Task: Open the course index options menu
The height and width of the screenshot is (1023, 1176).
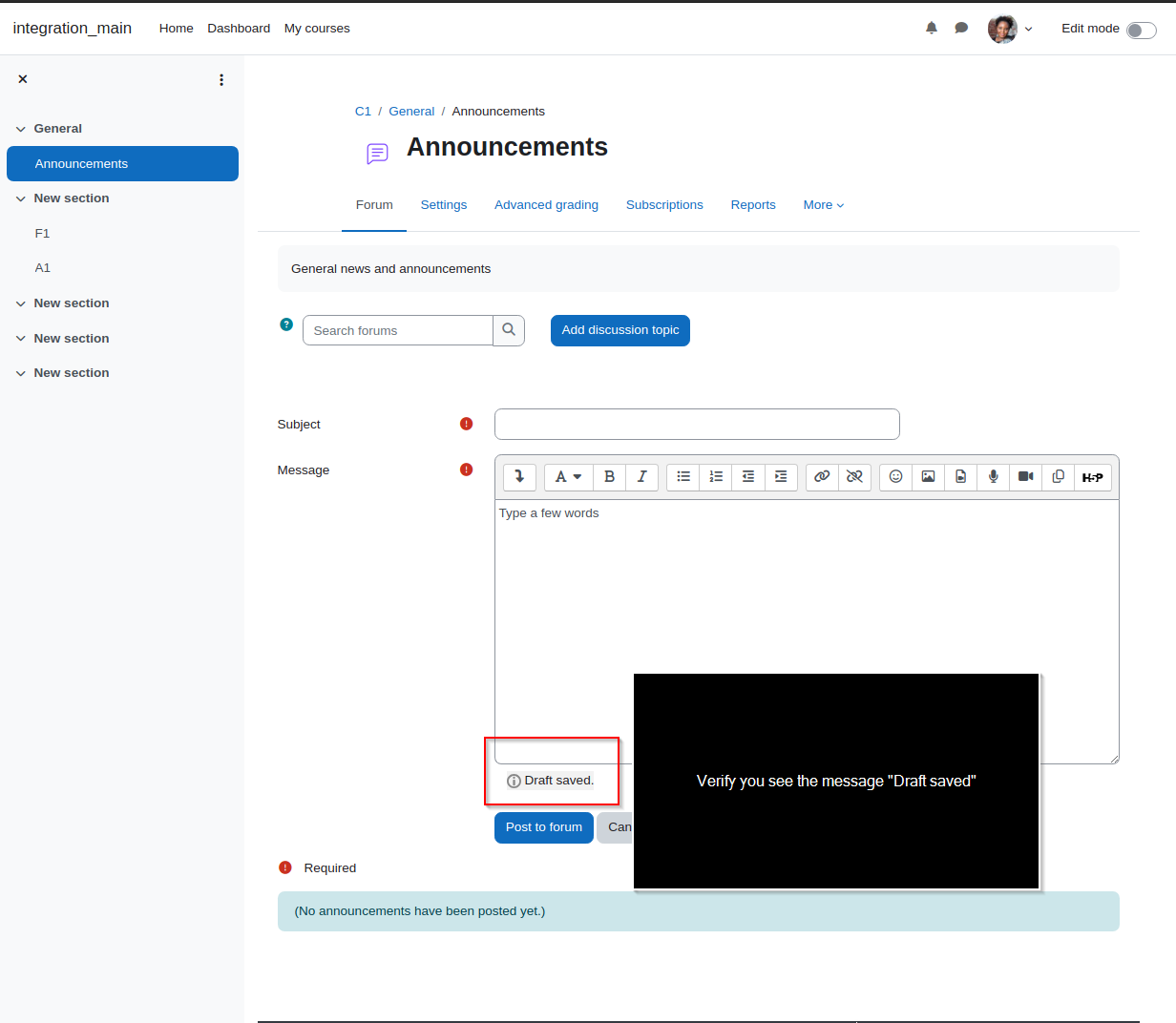Action: pos(221,80)
